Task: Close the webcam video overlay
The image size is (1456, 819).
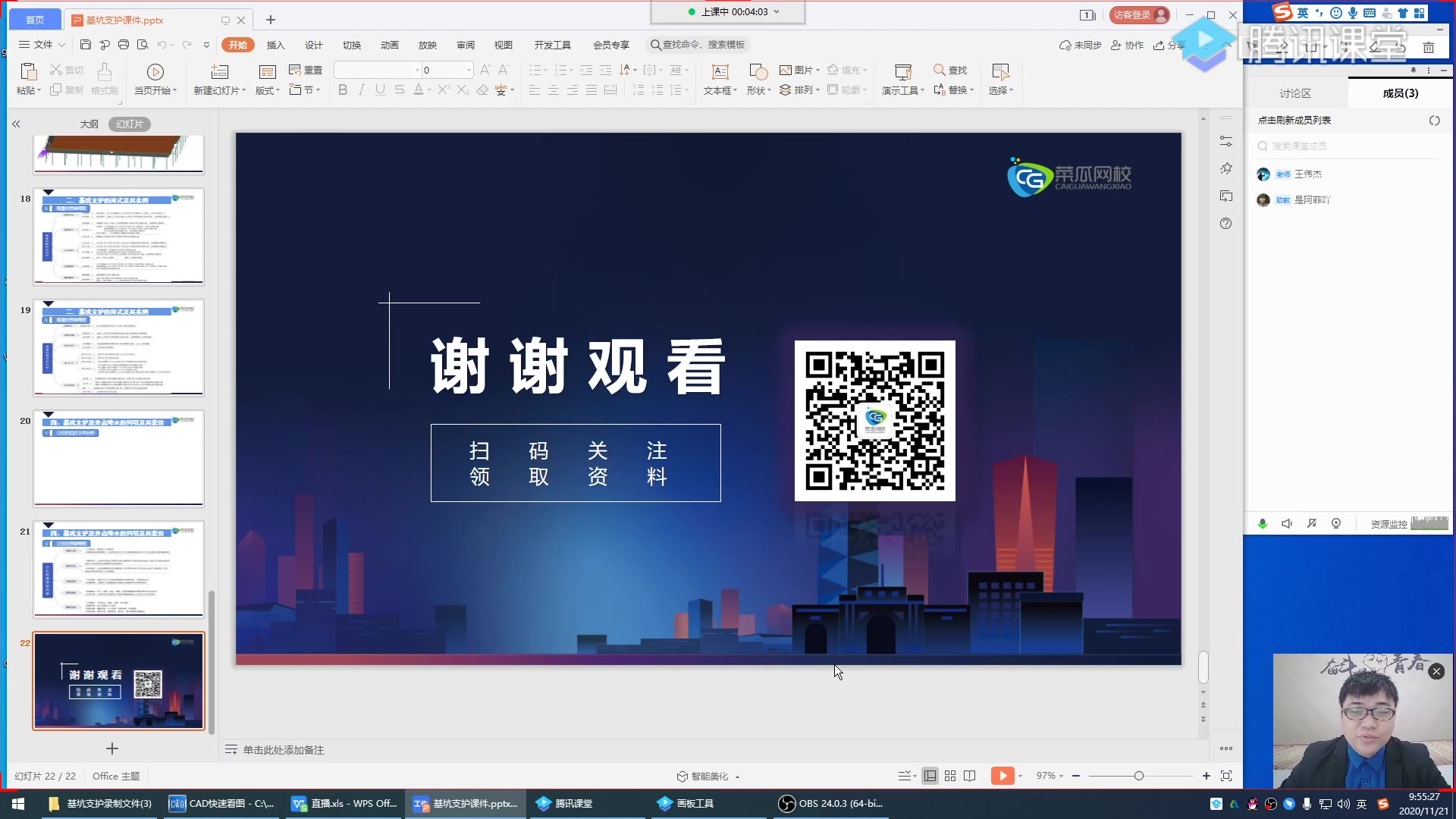Action: tap(1436, 671)
